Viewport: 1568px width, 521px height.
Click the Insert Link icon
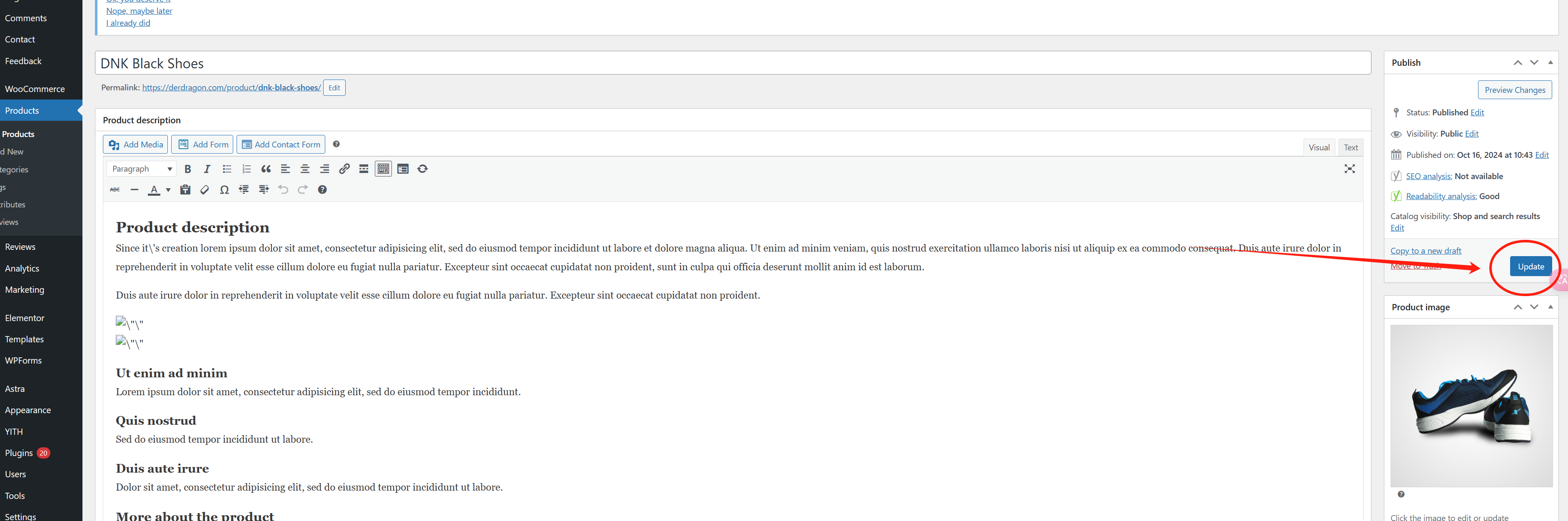click(x=344, y=169)
